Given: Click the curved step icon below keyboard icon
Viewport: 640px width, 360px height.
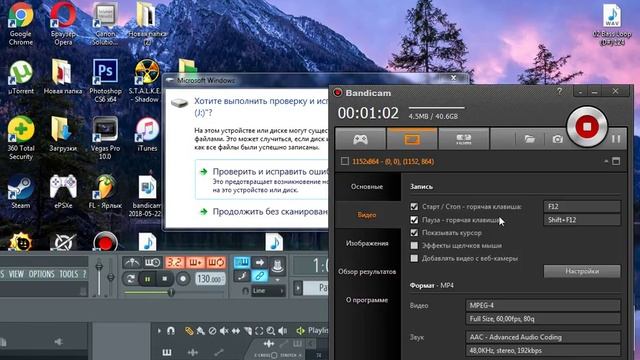Looking at the screenshot, I should [242, 276].
